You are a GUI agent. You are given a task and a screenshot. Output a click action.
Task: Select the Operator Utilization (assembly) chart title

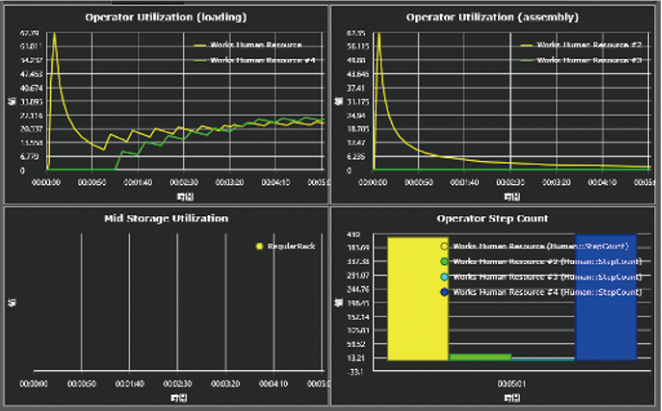(494, 17)
